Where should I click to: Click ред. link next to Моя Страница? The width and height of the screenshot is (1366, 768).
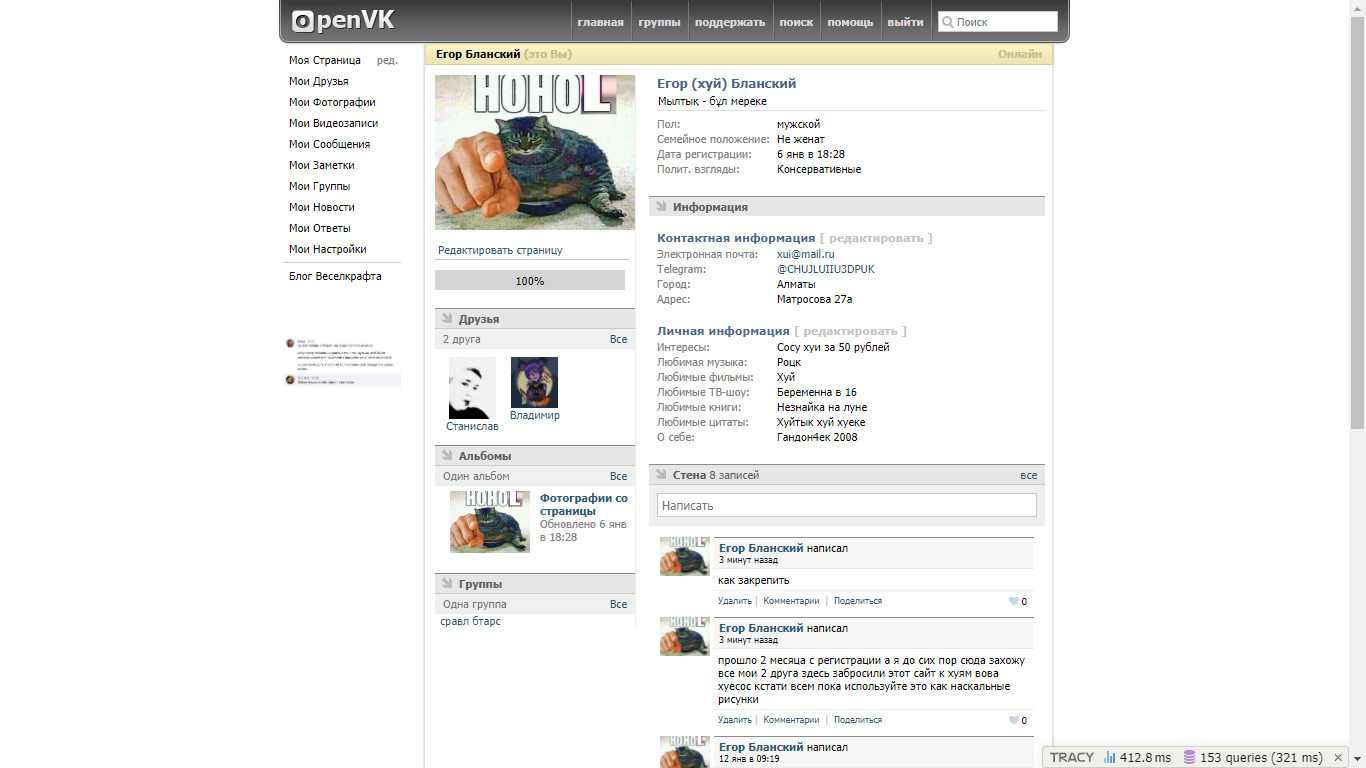coord(387,60)
